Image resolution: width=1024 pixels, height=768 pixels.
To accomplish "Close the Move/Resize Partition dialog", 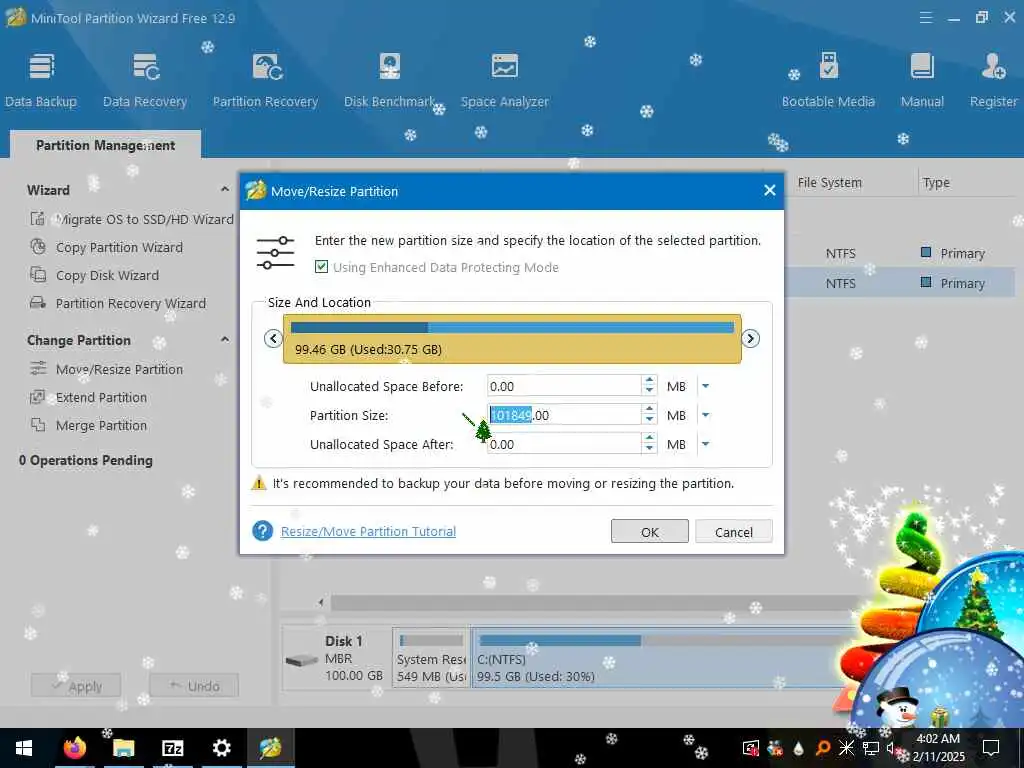I will pyautogui.click(x=770, y=190).
